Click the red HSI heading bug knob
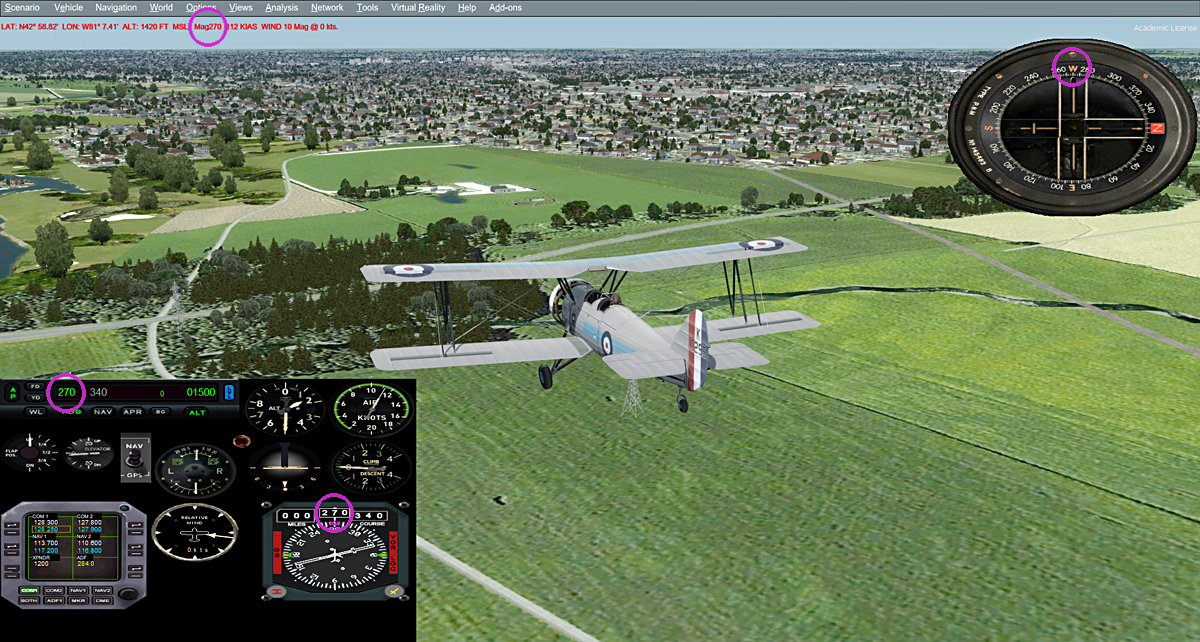The height and width of the screenshot is (642, 1200). pyautogui.click(x=277, y=592)
